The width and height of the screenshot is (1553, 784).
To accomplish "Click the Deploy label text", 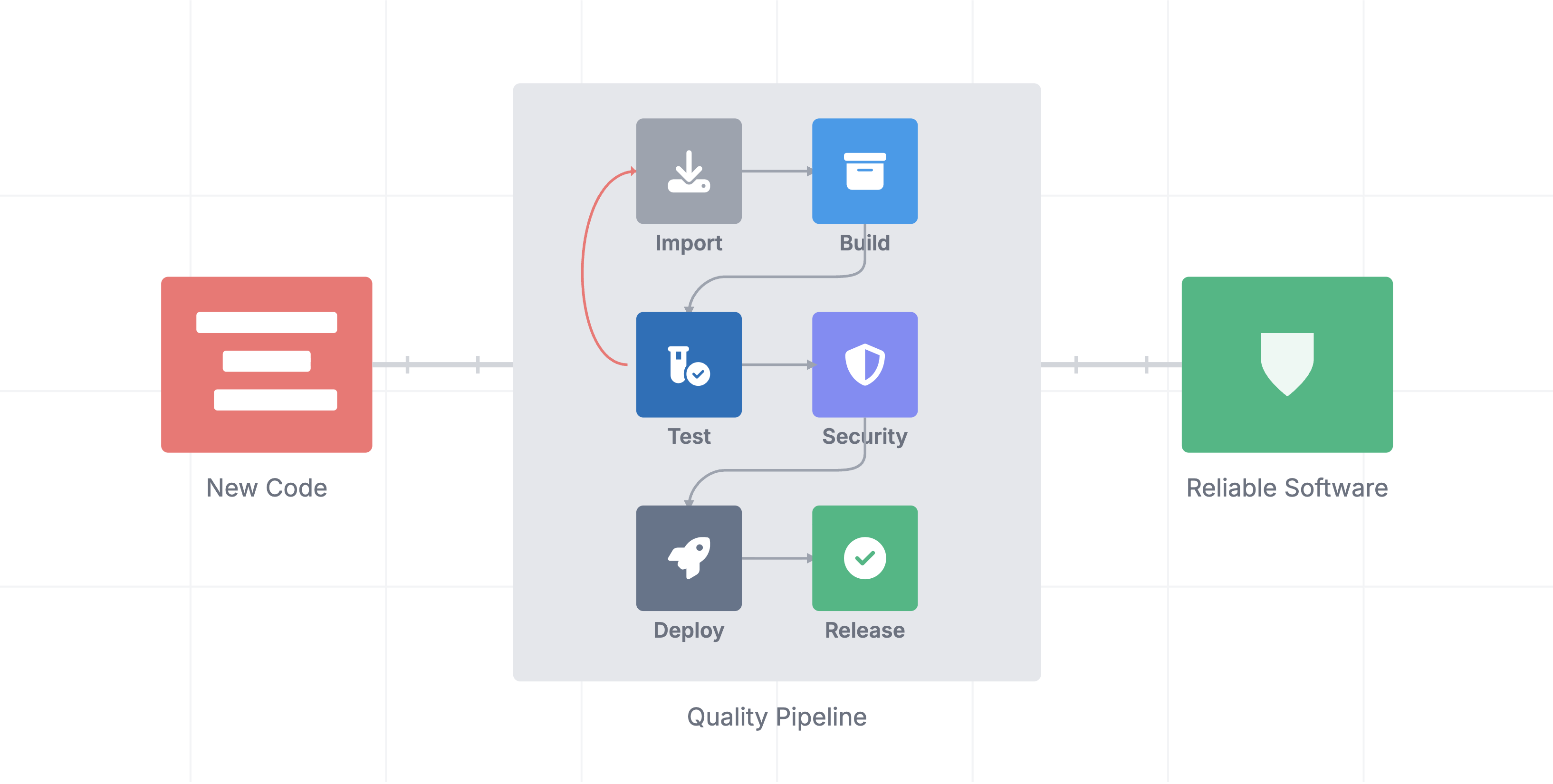I will tap(689, 631).
